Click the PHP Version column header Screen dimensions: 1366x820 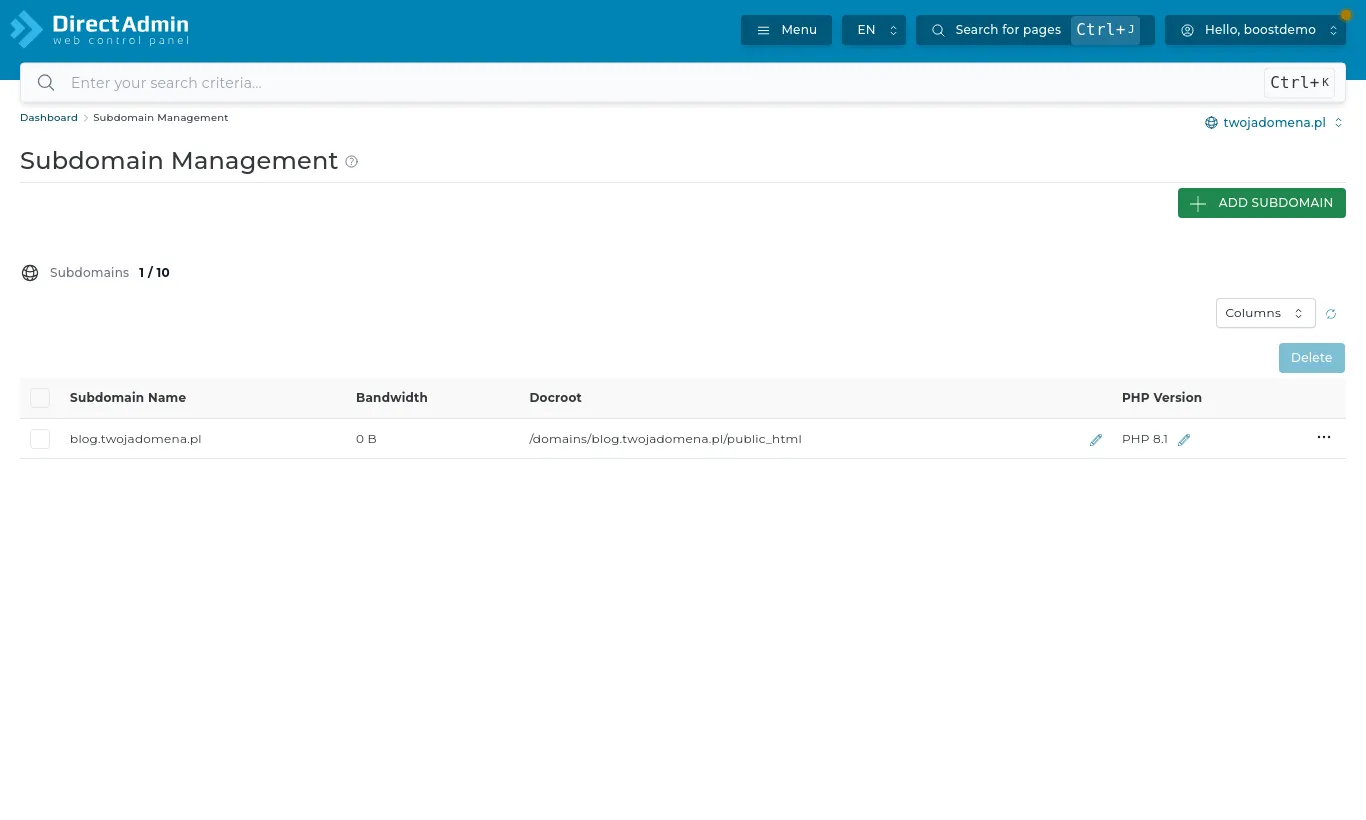pos(1162,398)
